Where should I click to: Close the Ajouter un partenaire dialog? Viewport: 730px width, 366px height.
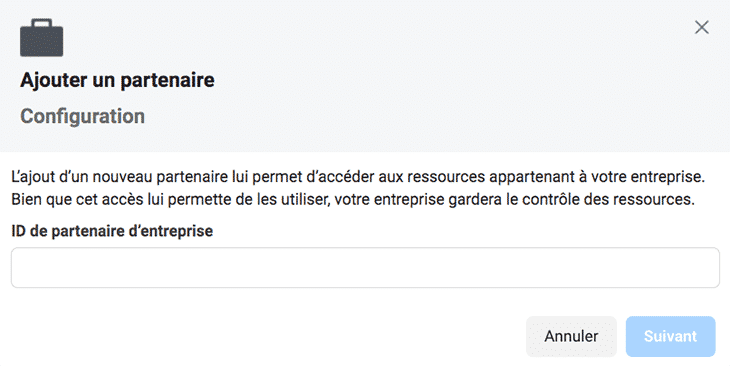[x=702, y=27]
